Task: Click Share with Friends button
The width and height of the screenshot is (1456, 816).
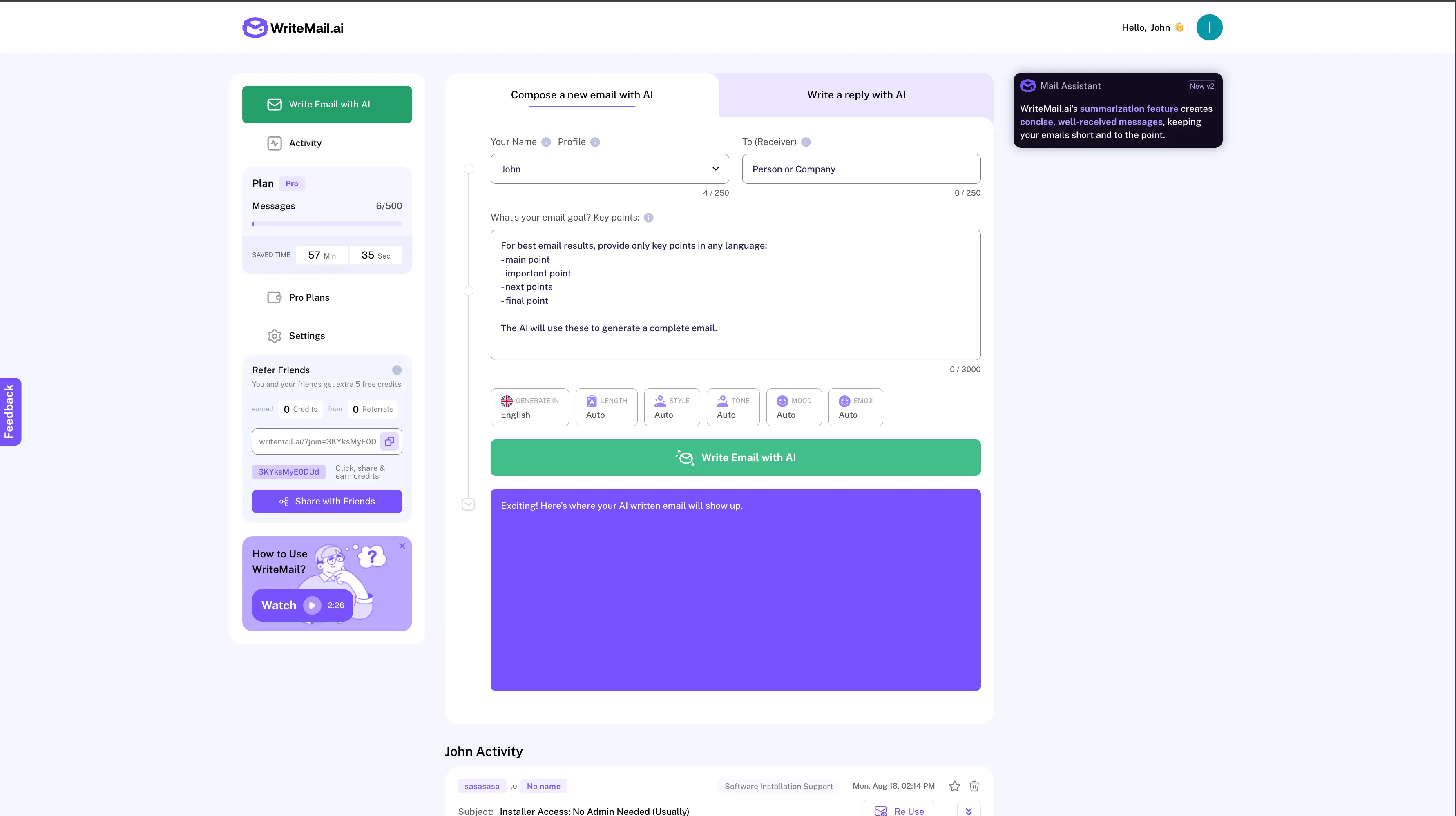Action: pyautogui.click(x=327, y=501)
